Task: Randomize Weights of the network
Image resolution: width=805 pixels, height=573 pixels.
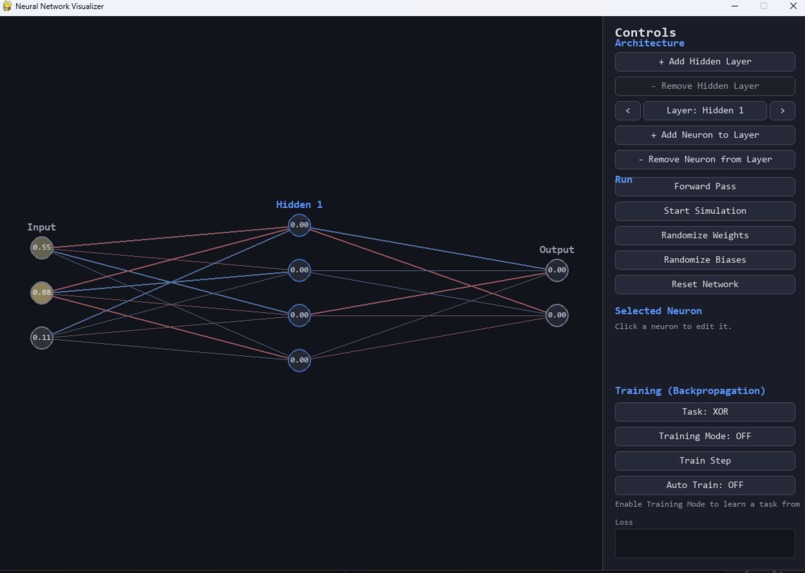Action: tap(705, 236)
